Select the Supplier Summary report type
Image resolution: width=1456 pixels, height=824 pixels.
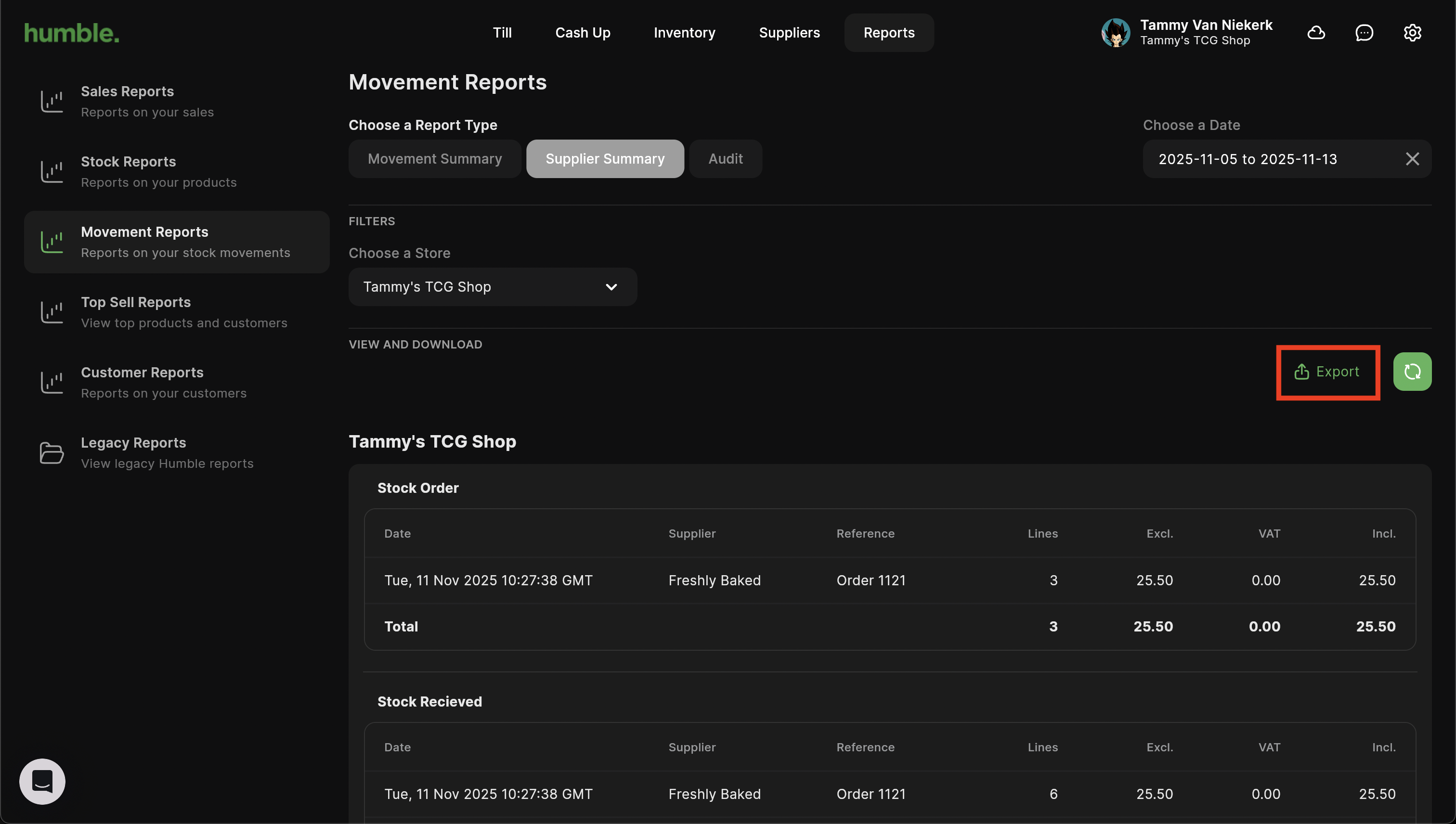tap(605, 159)
